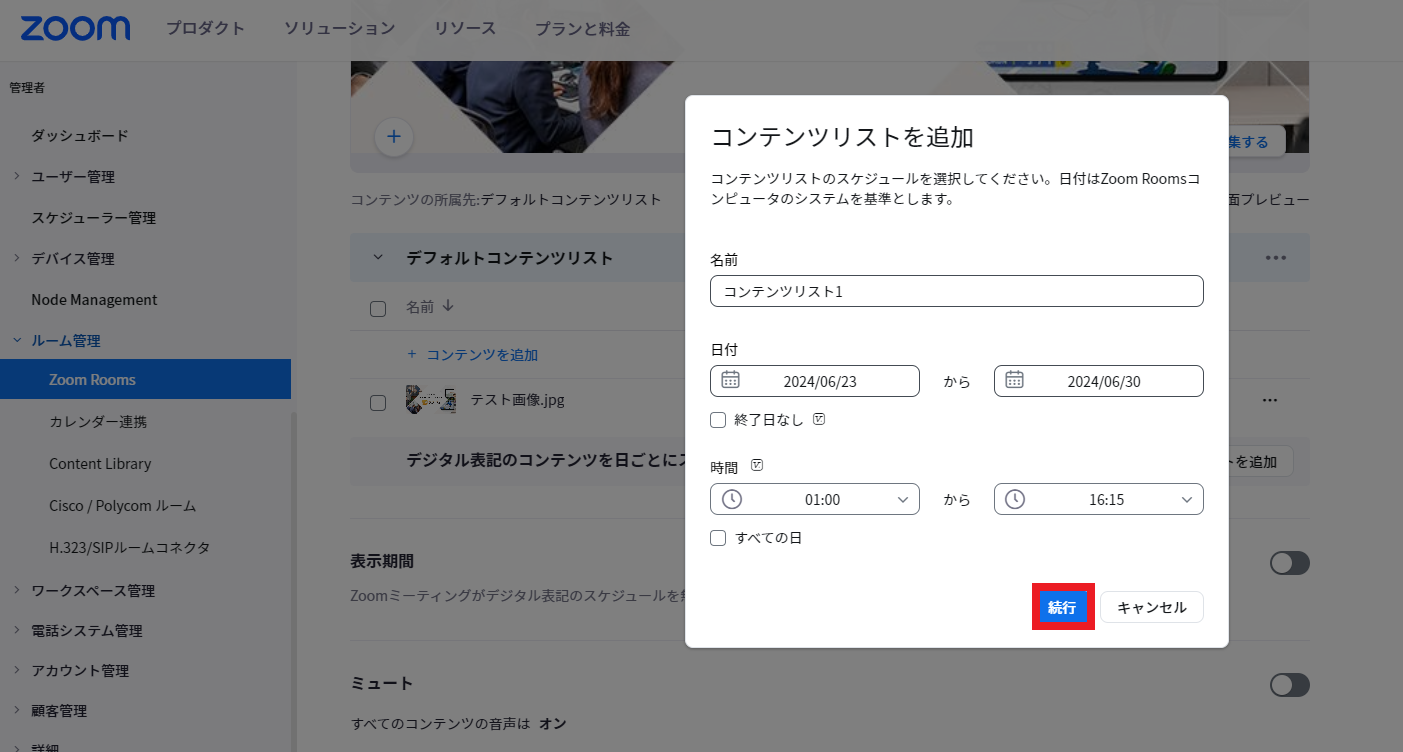Click the info icon beside 時間
1403x752 pixels.
pyautogui.click(x=757, y=466)
